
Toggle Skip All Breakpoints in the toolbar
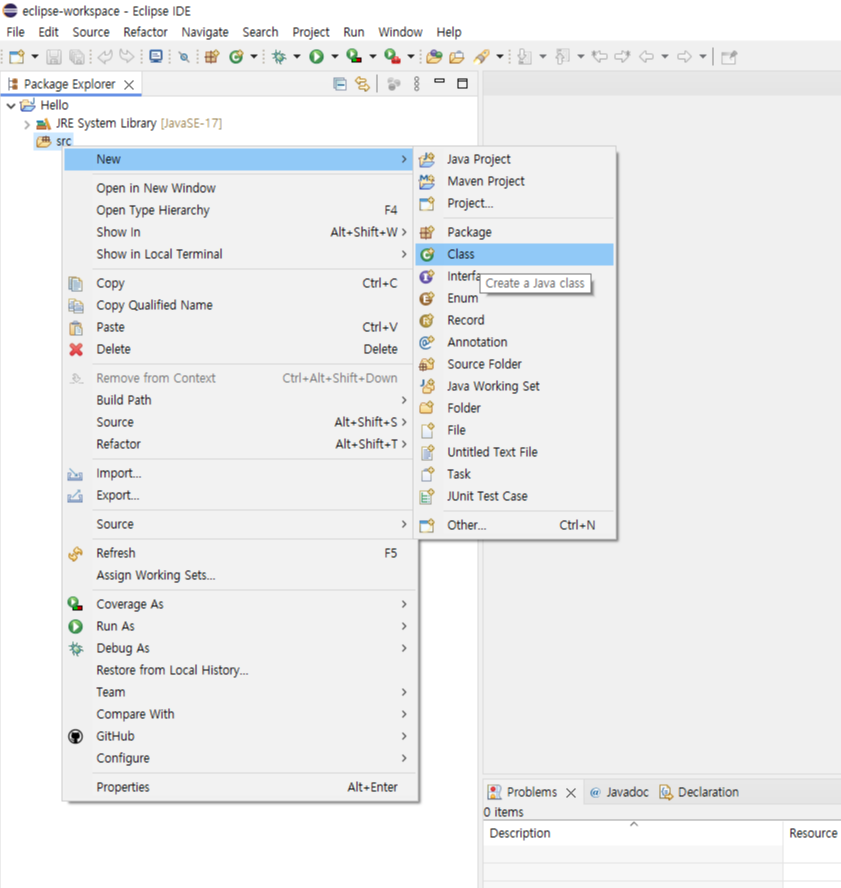pos(184,57)
